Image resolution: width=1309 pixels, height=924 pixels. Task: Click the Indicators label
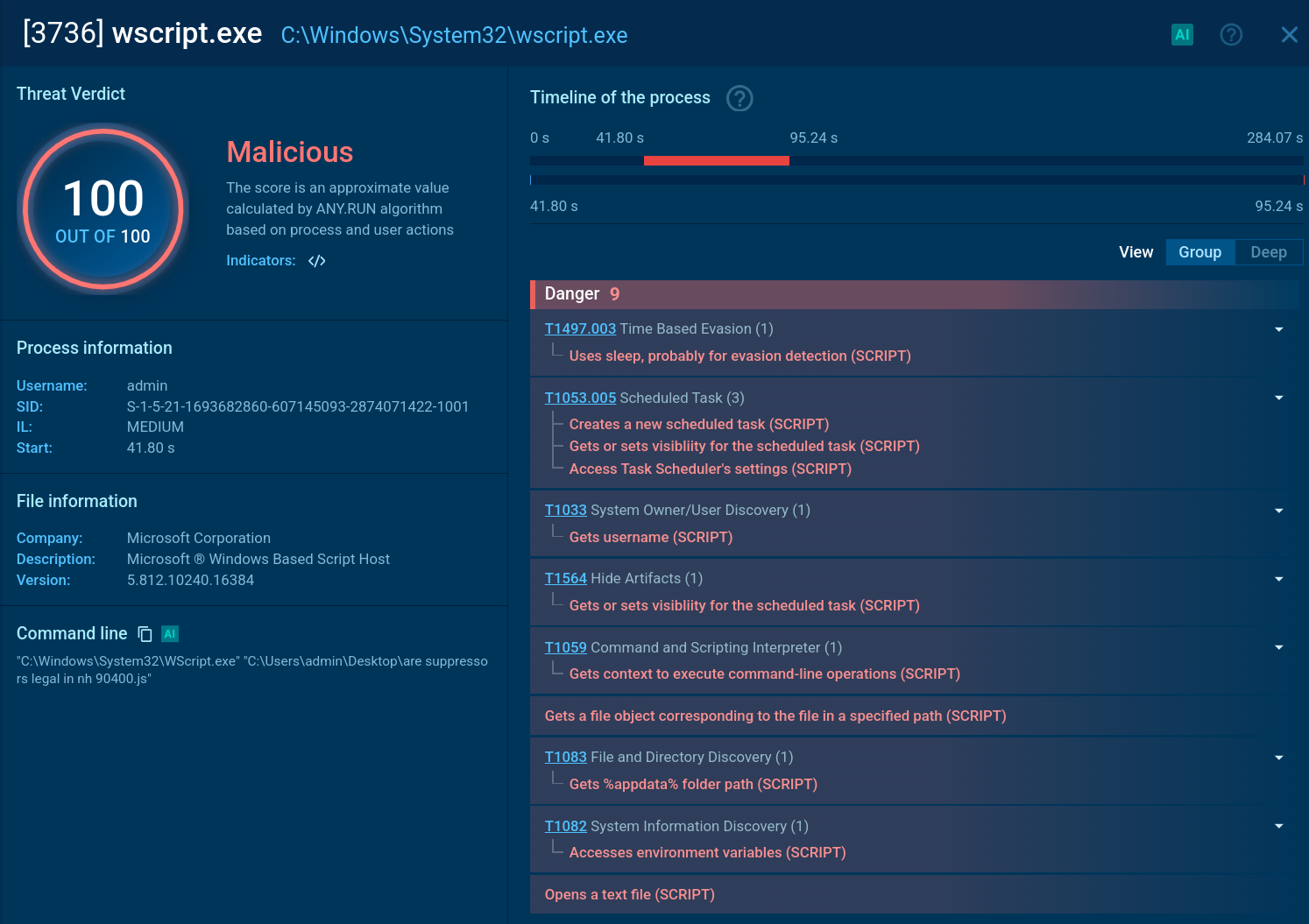[x=261, y=261]
